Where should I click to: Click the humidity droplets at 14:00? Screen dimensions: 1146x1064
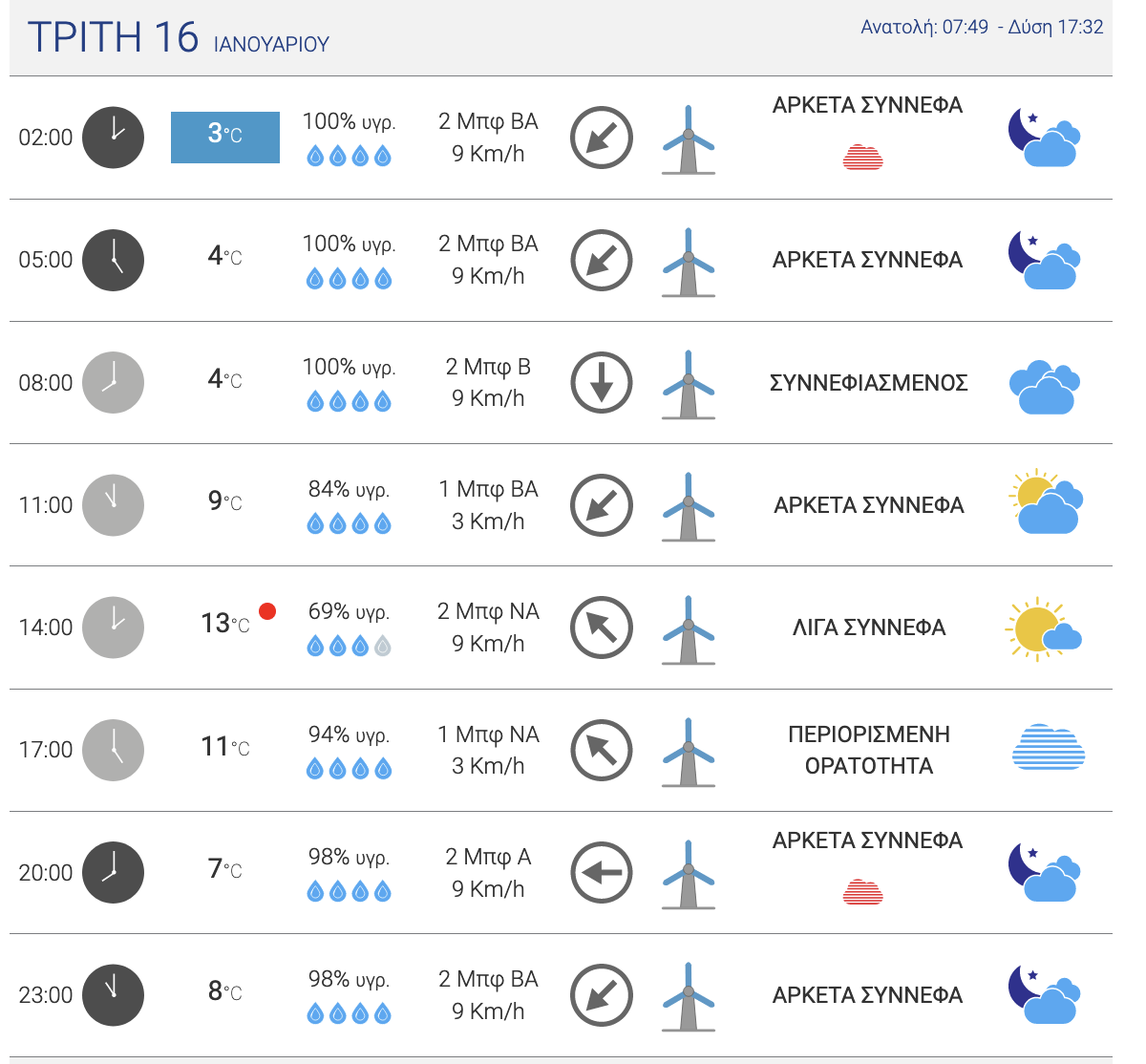click(349, 647)
